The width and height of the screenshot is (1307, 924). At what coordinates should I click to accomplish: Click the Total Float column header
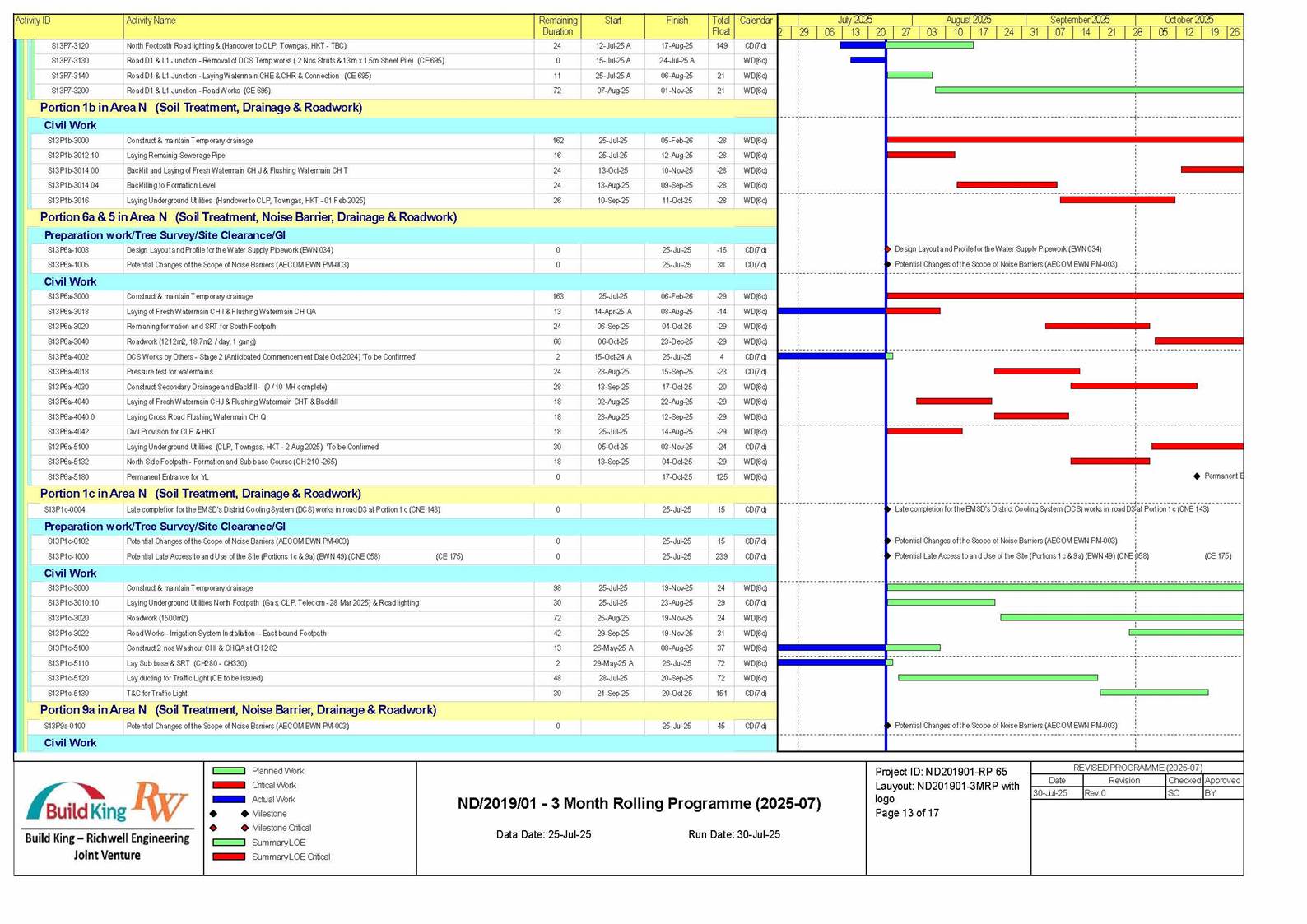tap(721, 26)
